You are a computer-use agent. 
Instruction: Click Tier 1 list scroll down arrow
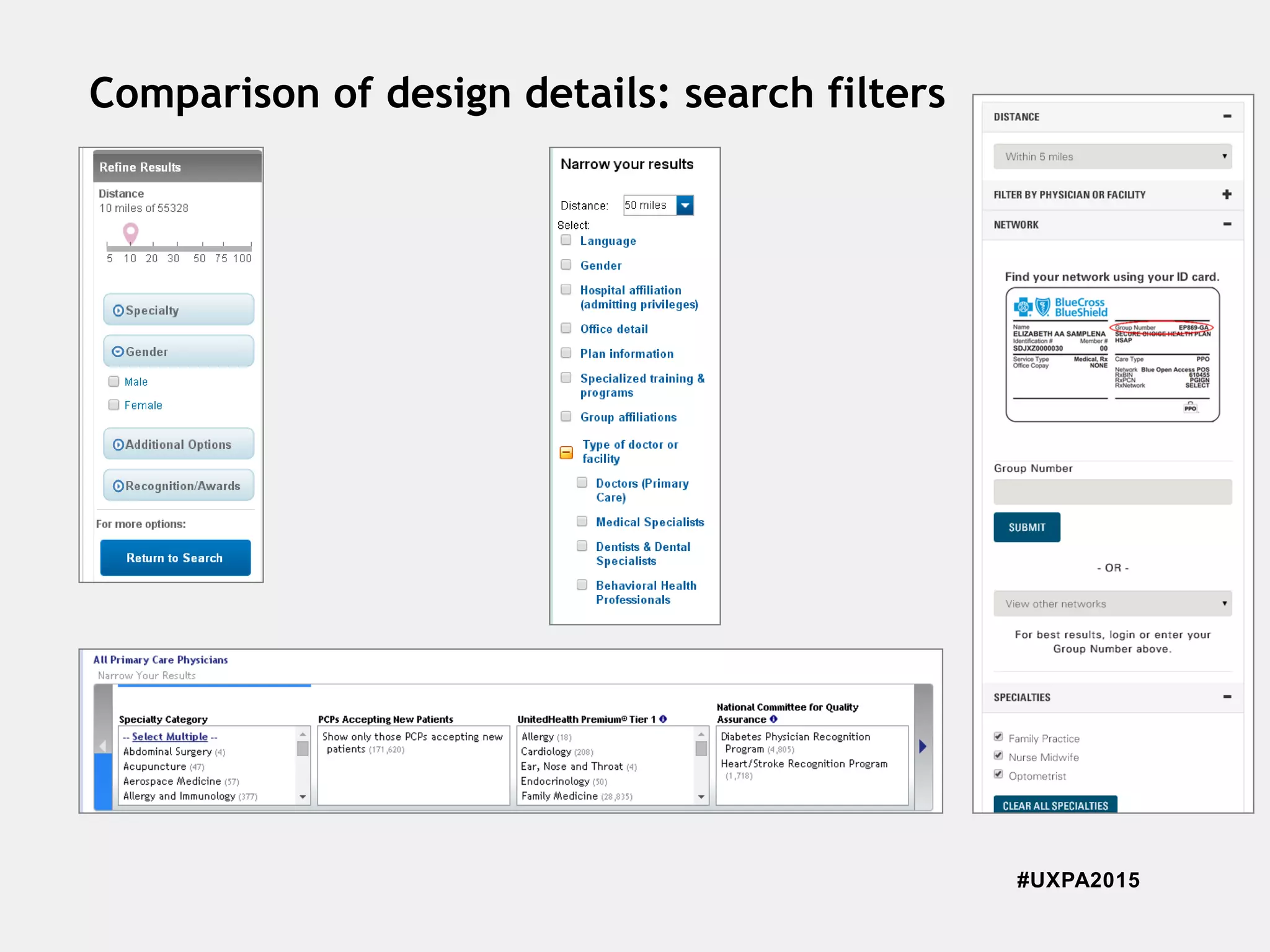[701, 797]
